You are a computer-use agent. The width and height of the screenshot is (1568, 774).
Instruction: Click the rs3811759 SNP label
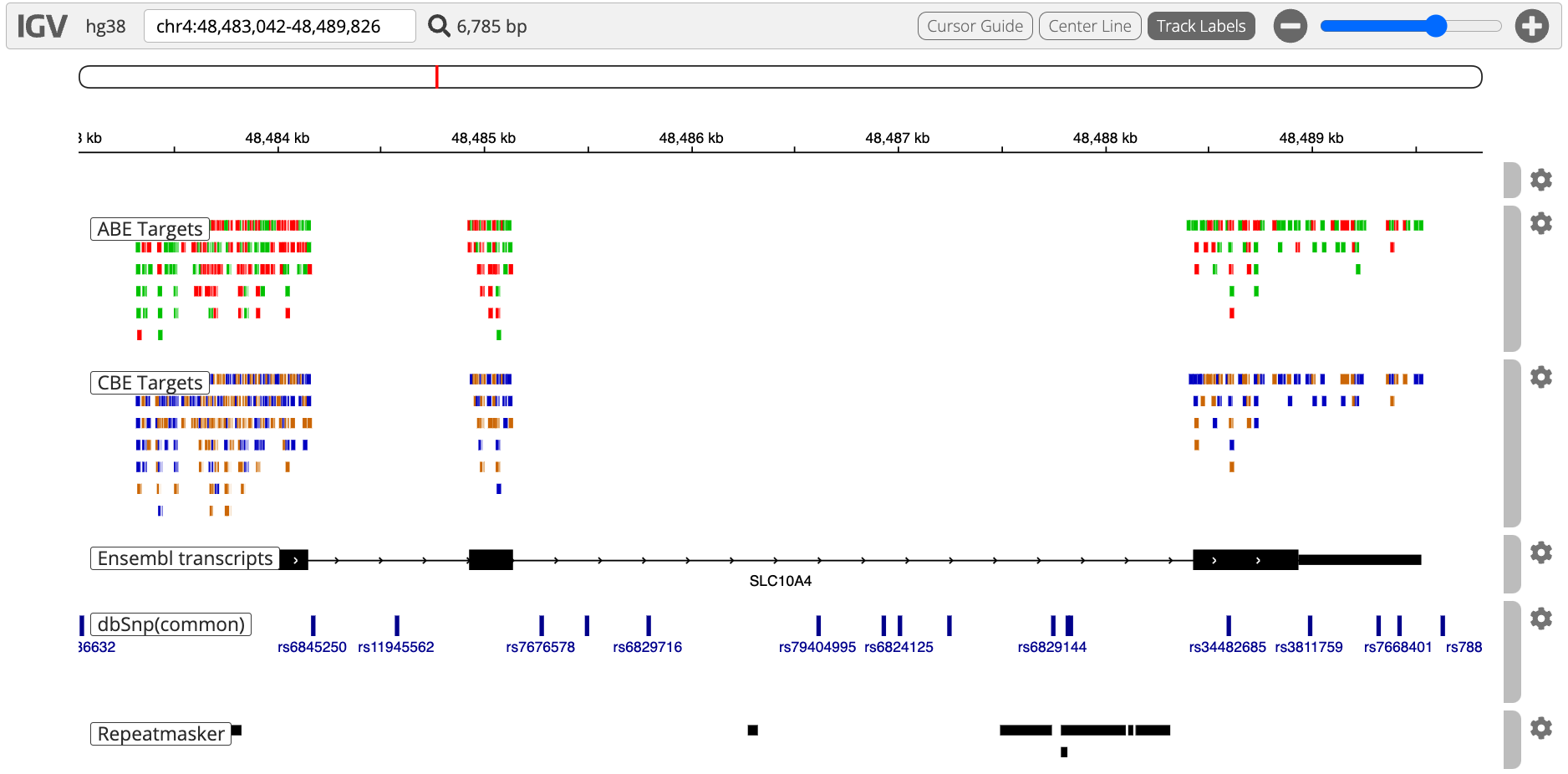tap(1308, 647)
